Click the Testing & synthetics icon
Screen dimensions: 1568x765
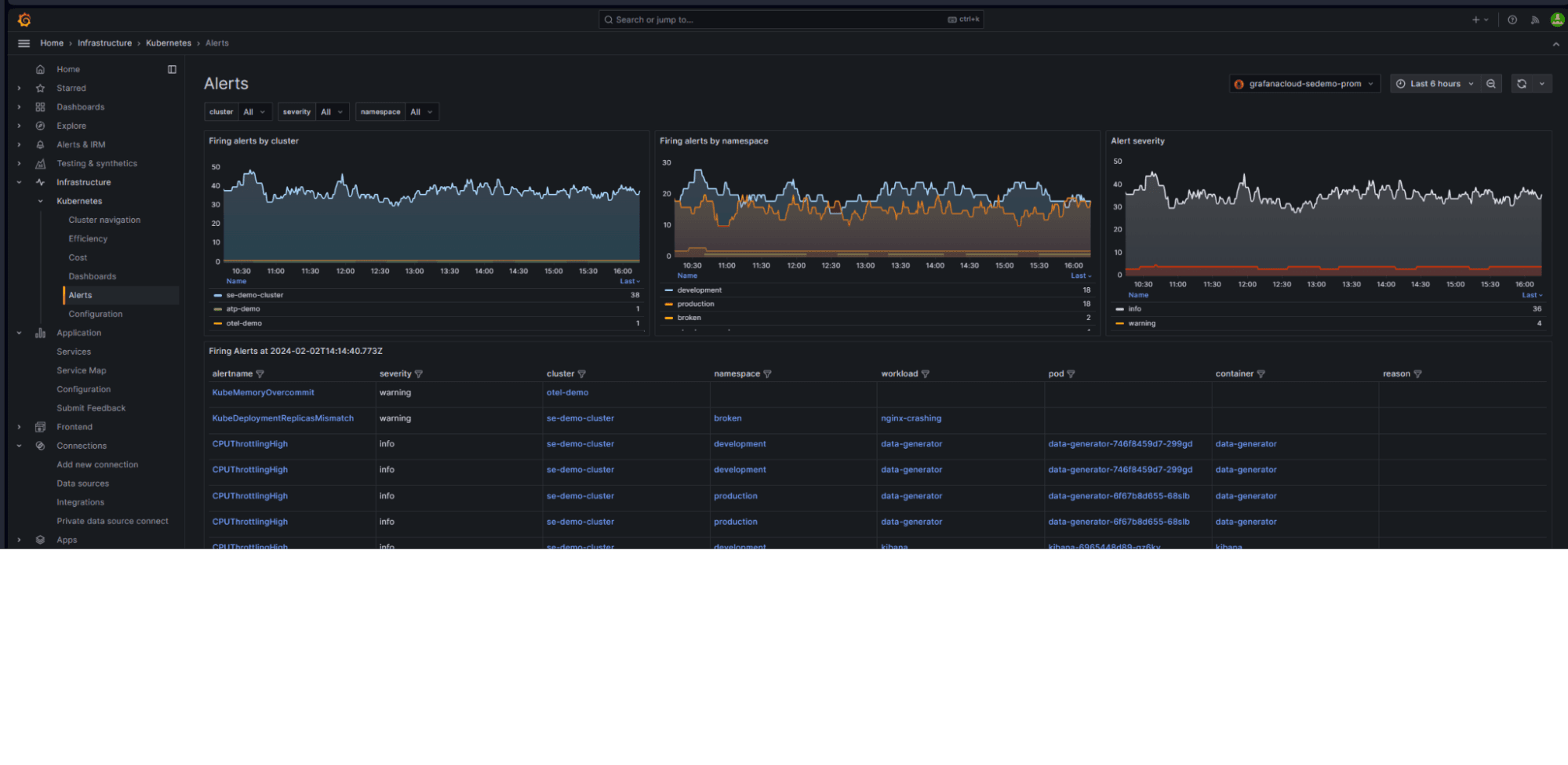pyautogui.click(x=40, y=163)
